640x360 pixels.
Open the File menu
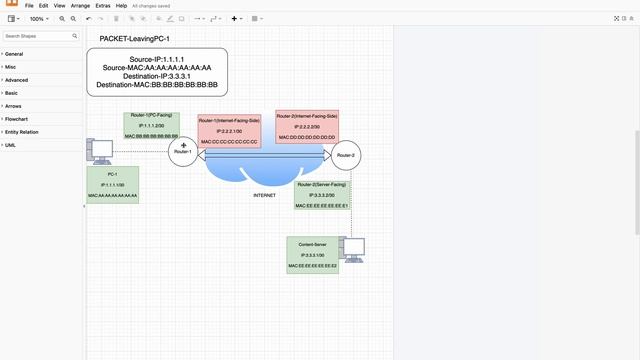[29, 6]
